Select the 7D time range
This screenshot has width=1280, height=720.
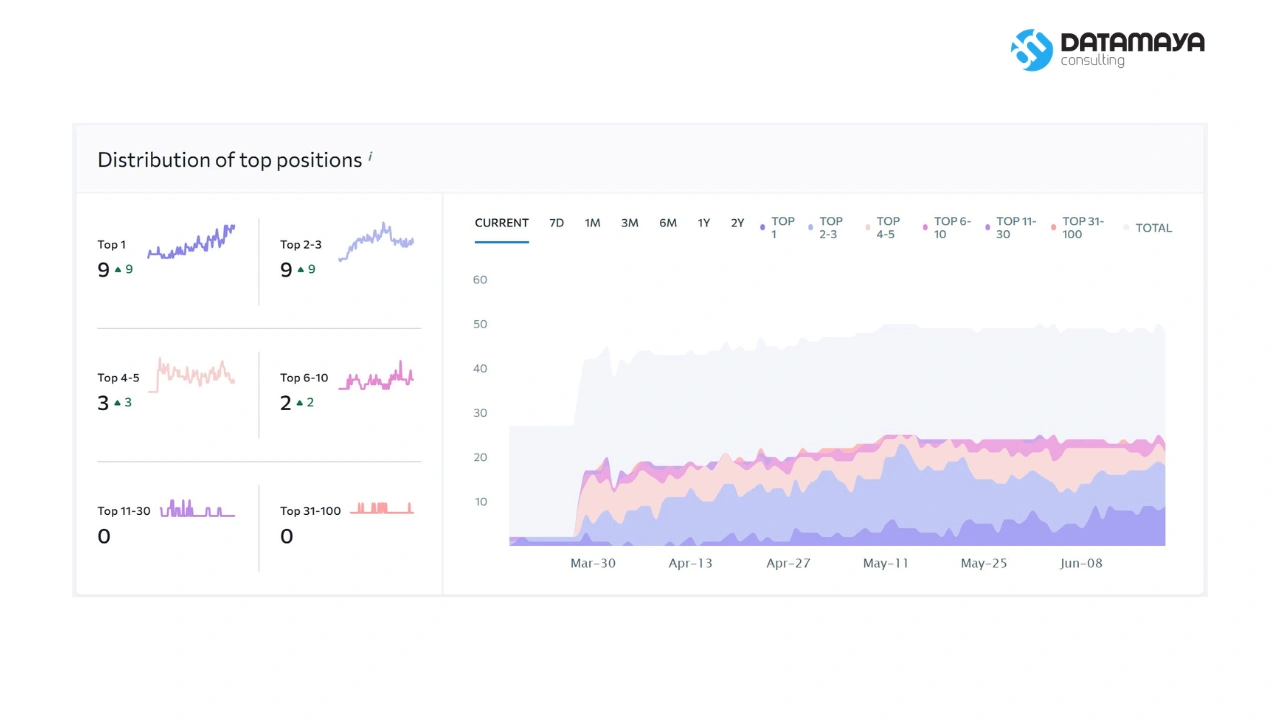click(x=557, y=223)
